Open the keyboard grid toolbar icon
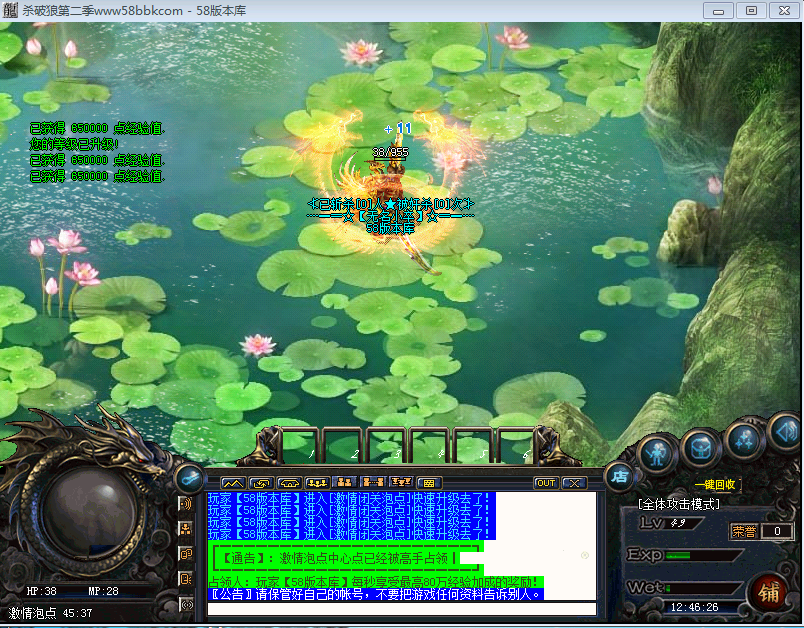804x628 pixels. pos(429,483)
